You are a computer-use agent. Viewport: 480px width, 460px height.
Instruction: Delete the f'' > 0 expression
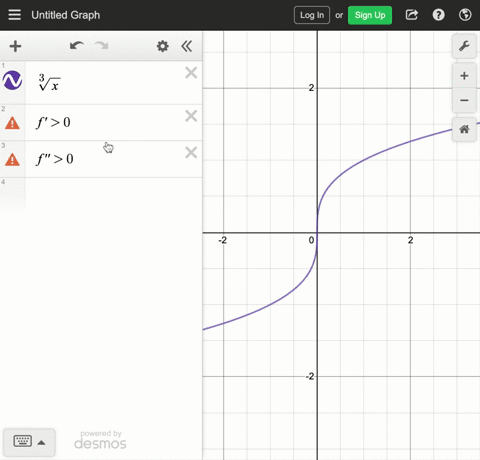tap(191, 153)
